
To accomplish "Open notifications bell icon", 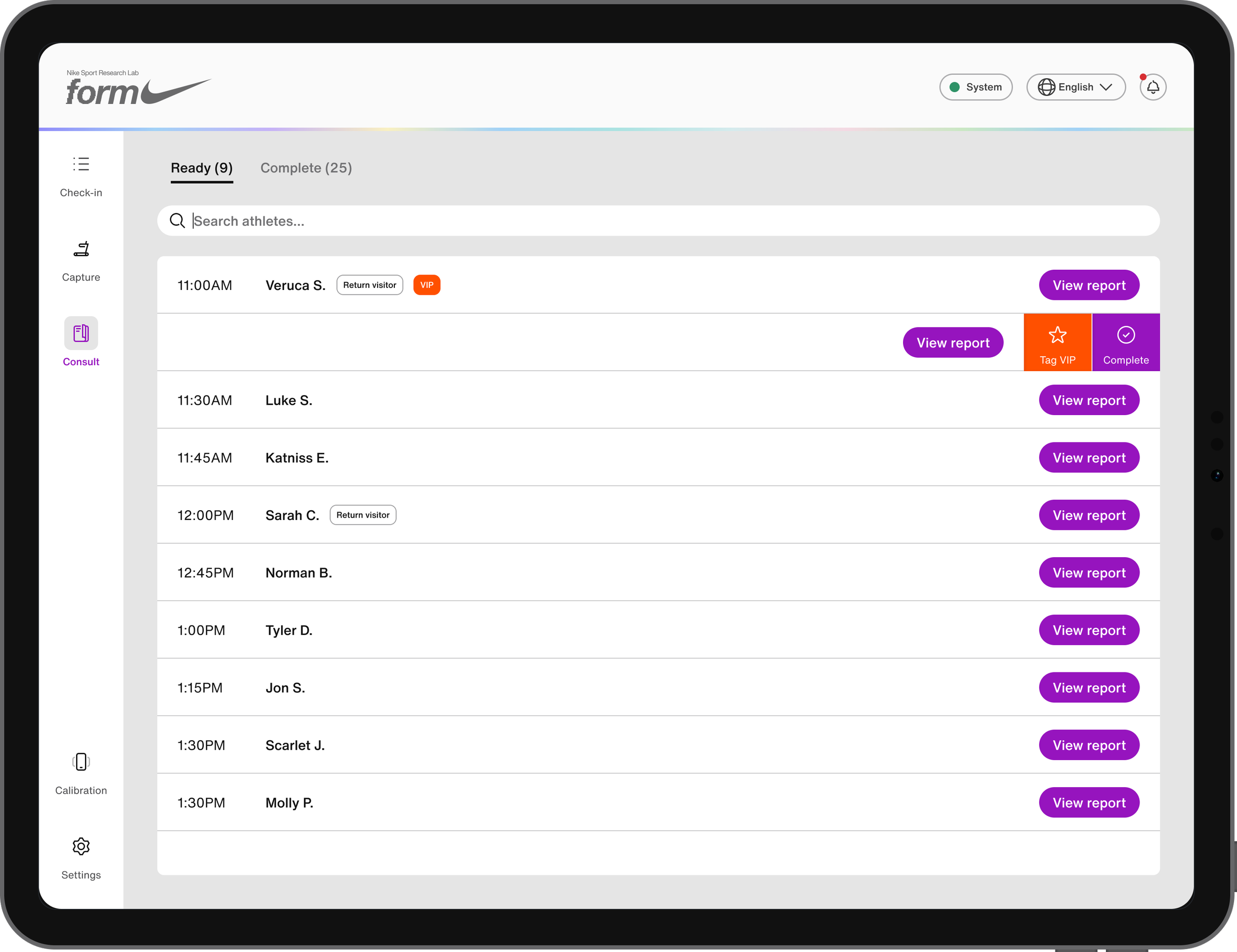I will pyautogui.click(x=1152, y=87).
